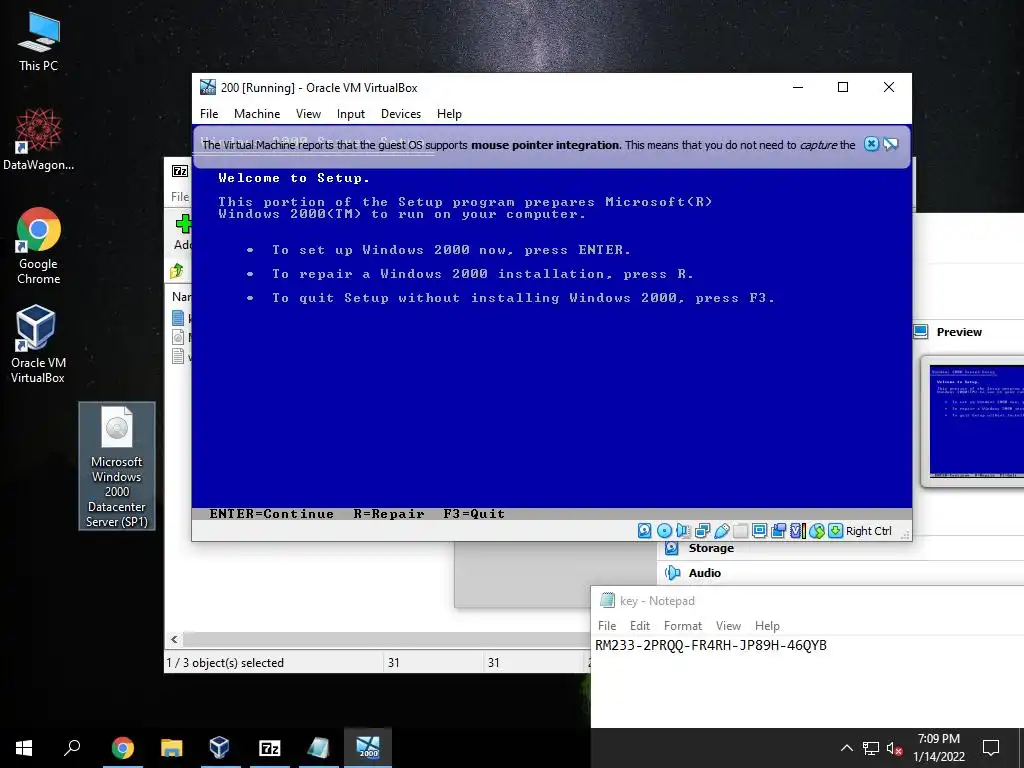Click the optical disk indicator in VirtualBox
1024x768 pixels.
(664, 531)
